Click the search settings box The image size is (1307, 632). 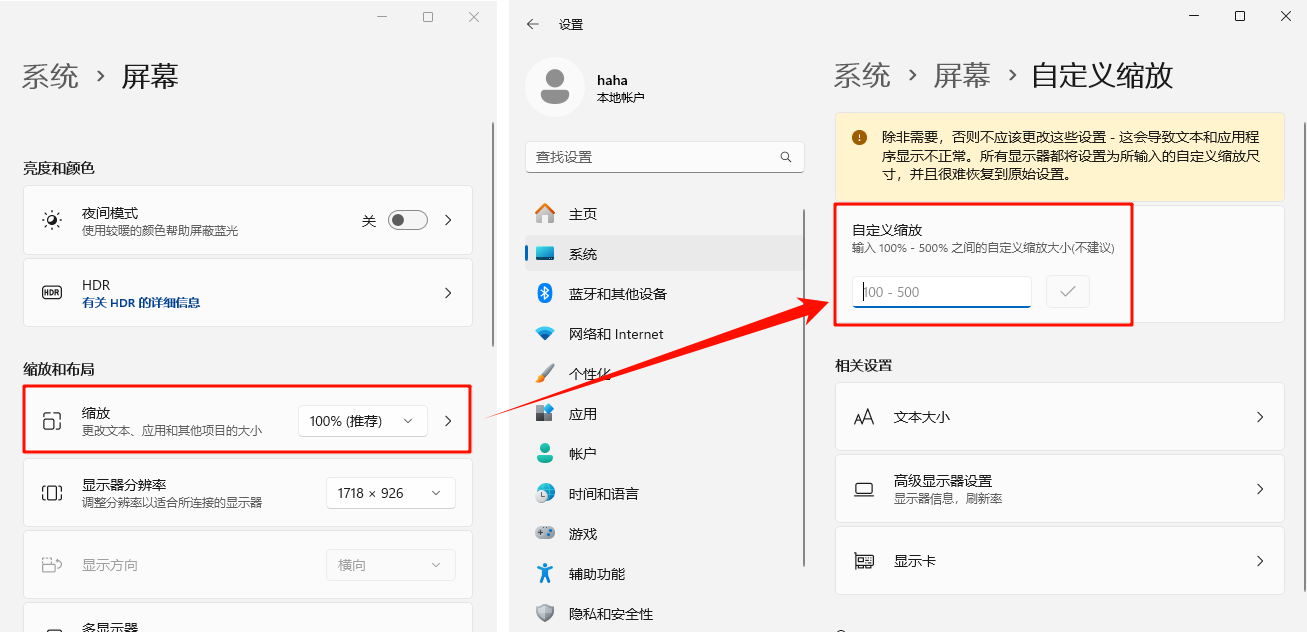660,157
